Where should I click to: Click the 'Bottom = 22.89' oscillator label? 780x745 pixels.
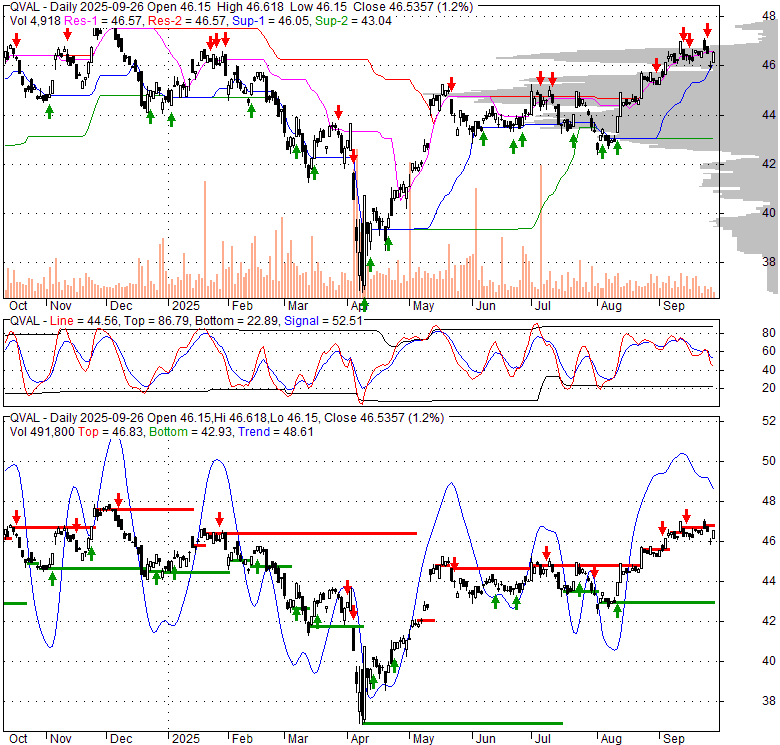tap(236, 321)
